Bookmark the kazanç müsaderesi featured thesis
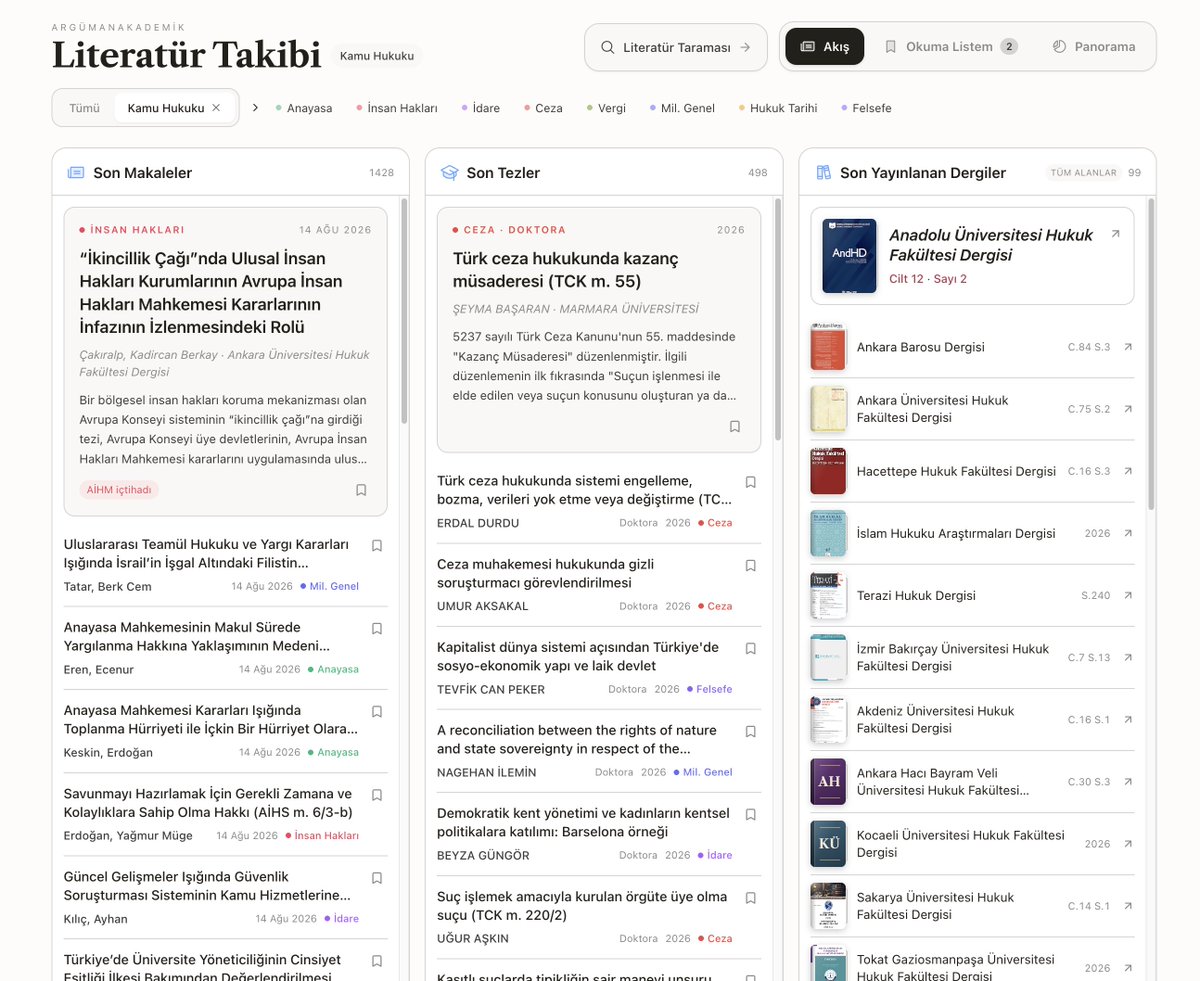Viewport: 1200px width, 981px height. click(x=735, y=426)
